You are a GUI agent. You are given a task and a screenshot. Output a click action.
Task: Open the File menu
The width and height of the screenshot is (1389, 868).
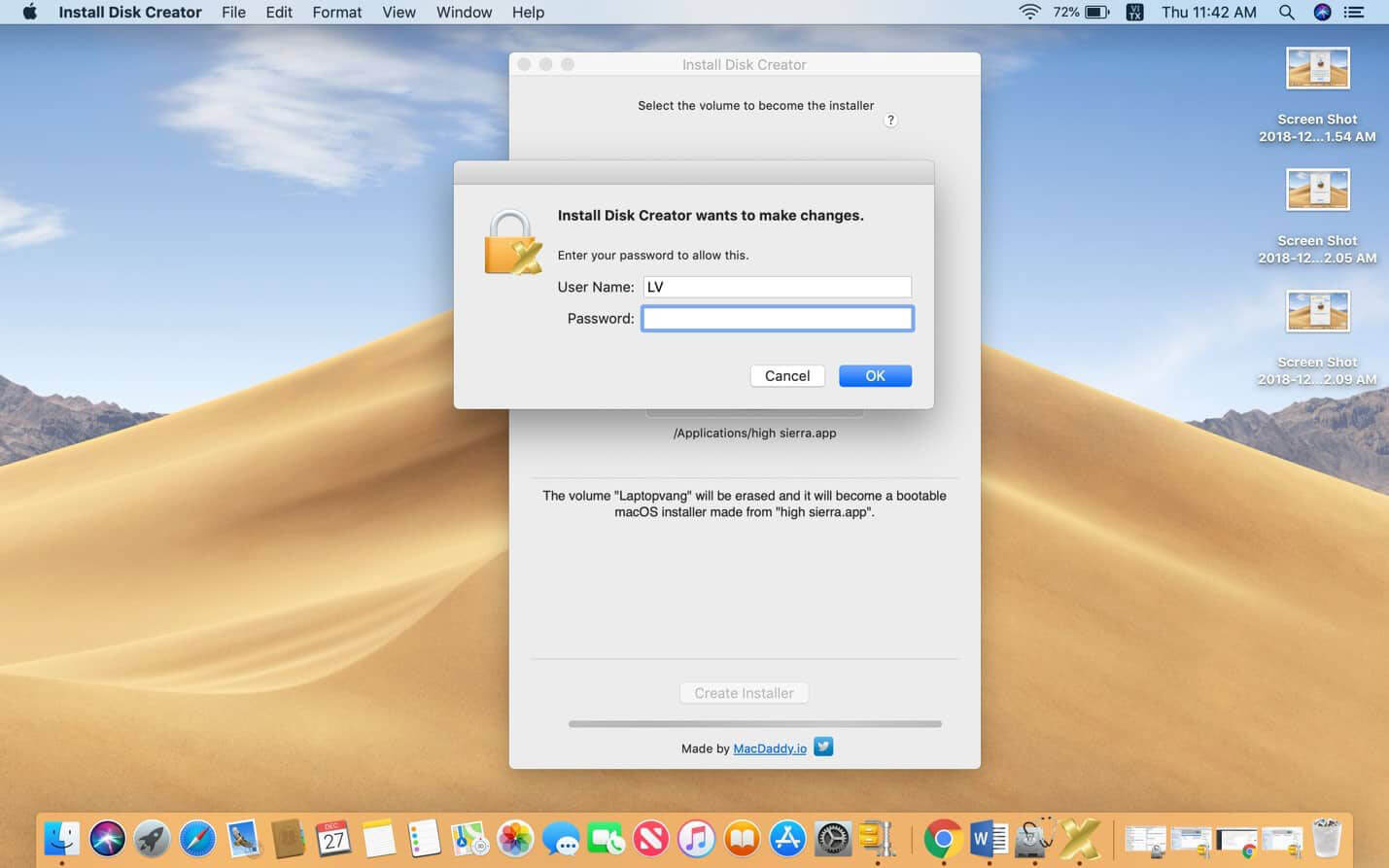(233, 12)
